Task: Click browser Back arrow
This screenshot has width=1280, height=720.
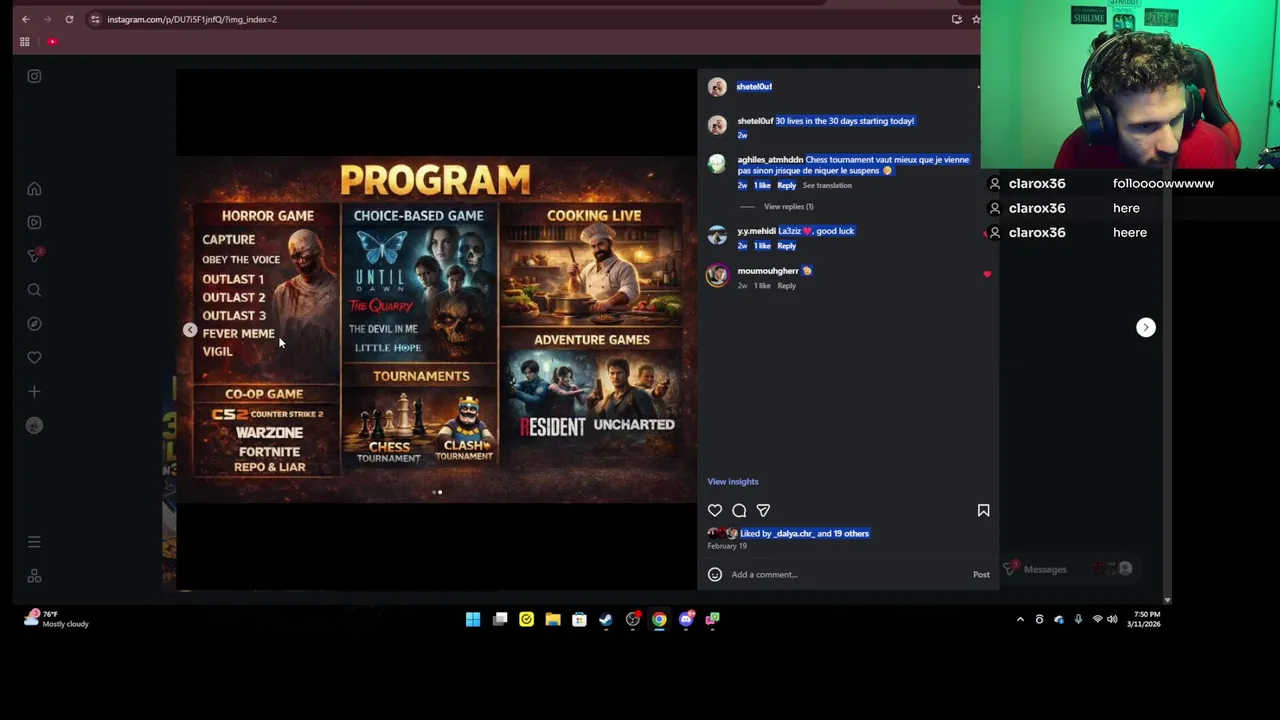Action: point(26,19)
